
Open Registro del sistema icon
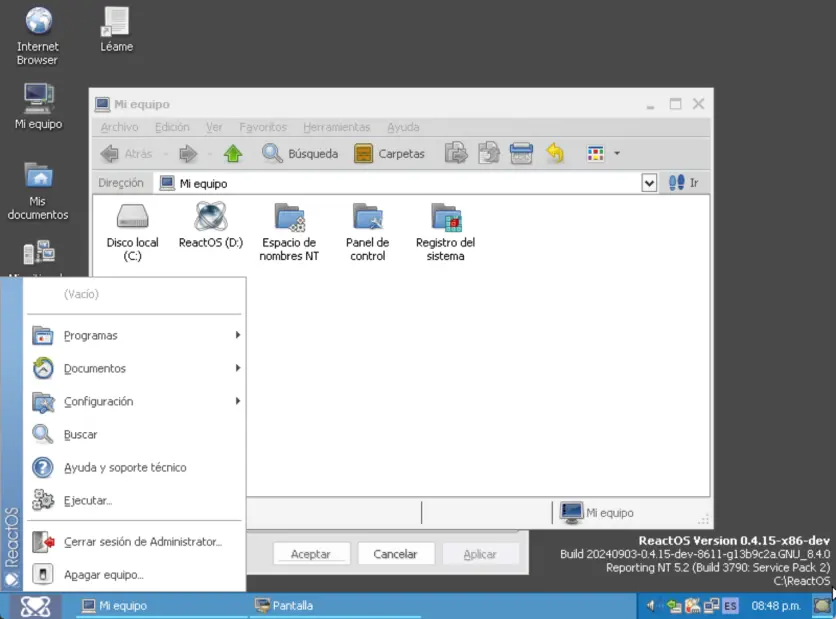(x=445, y=232)
